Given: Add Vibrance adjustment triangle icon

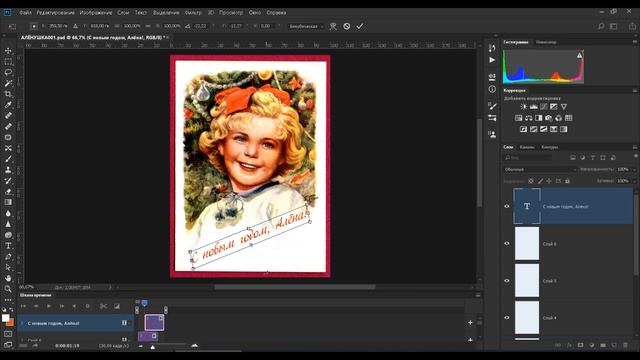Looking at the screenshot, I should pyautogui.click(x=564, y=107).
